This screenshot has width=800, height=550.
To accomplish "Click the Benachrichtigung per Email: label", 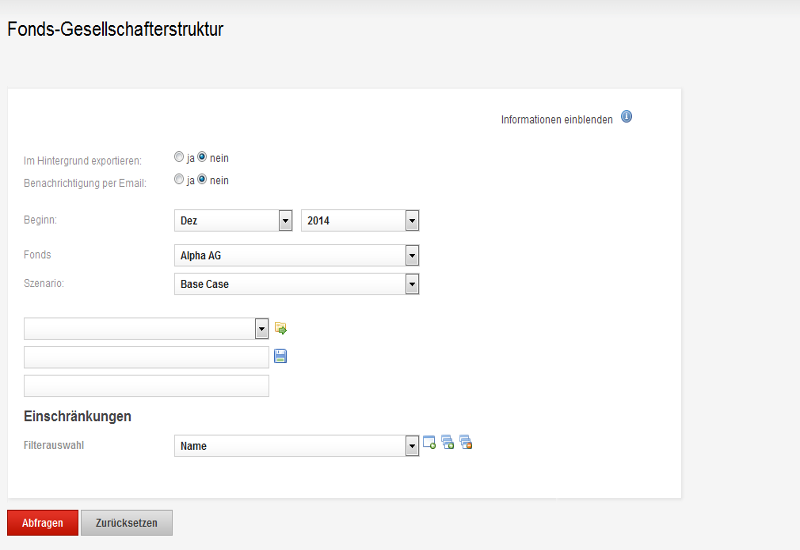I will (85, 183).
